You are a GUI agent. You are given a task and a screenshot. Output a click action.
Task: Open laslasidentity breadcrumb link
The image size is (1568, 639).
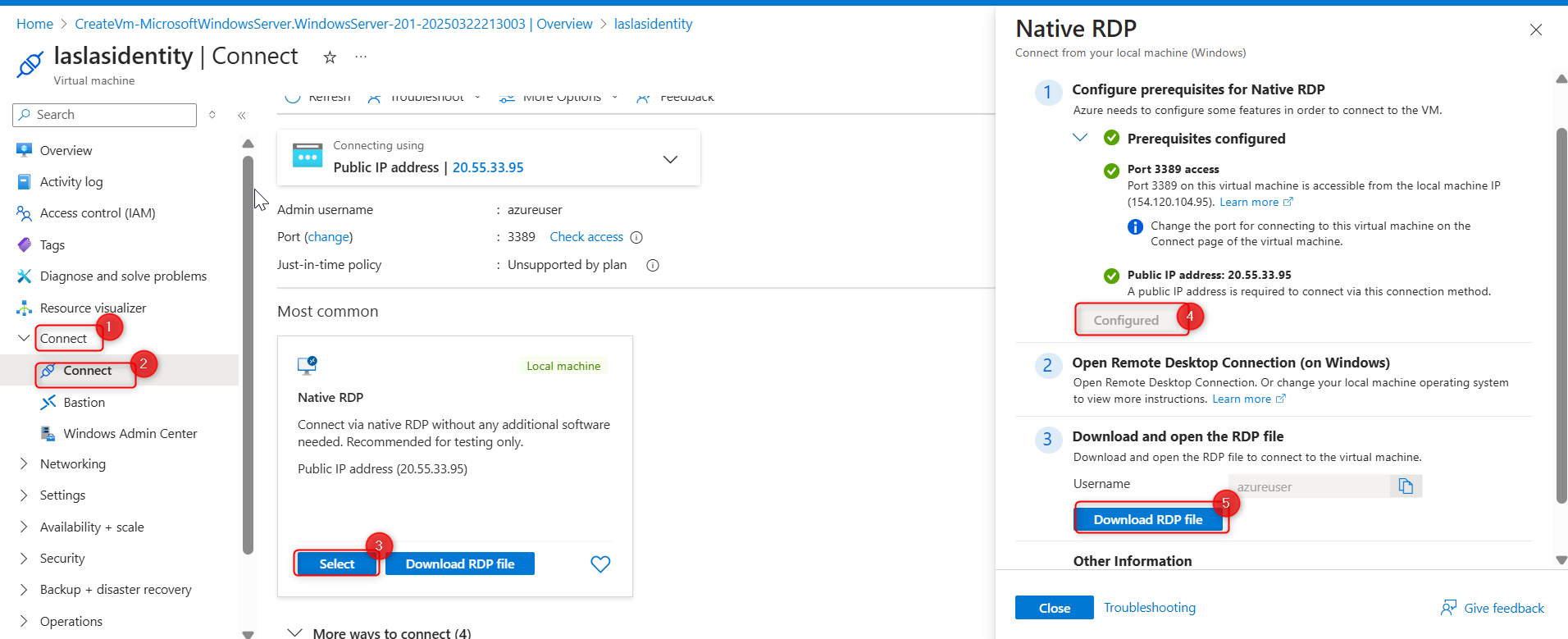click(x=653, y=24)
